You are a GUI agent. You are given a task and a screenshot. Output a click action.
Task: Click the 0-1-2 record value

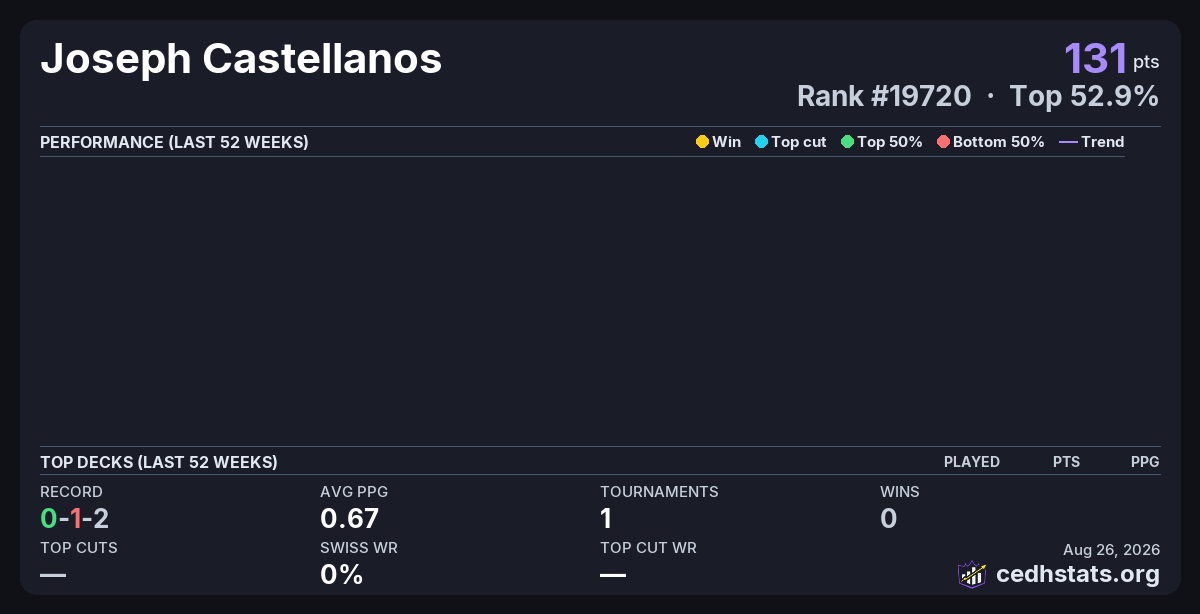(x=74, y=518)
